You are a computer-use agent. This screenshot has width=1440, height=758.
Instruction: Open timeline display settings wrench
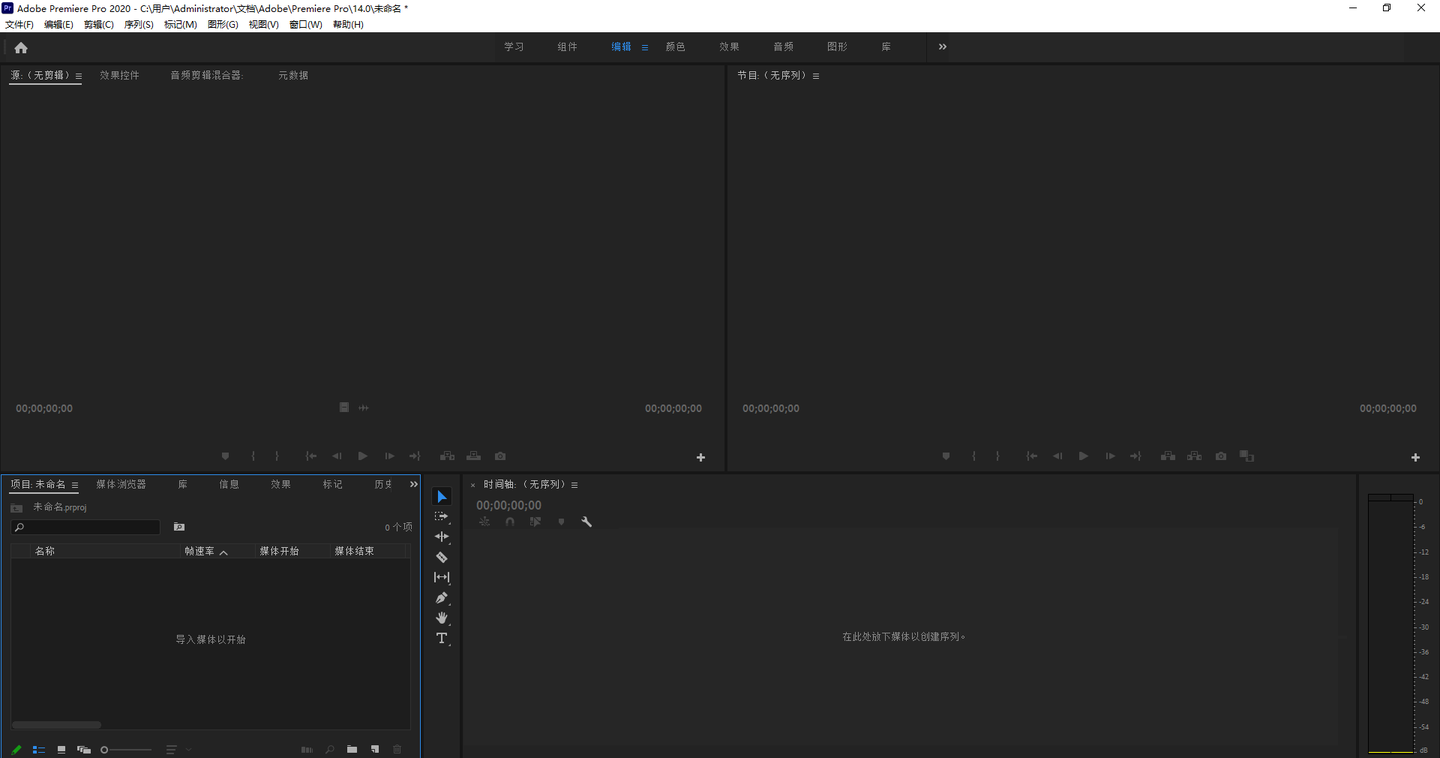click(x=587, y=522)
